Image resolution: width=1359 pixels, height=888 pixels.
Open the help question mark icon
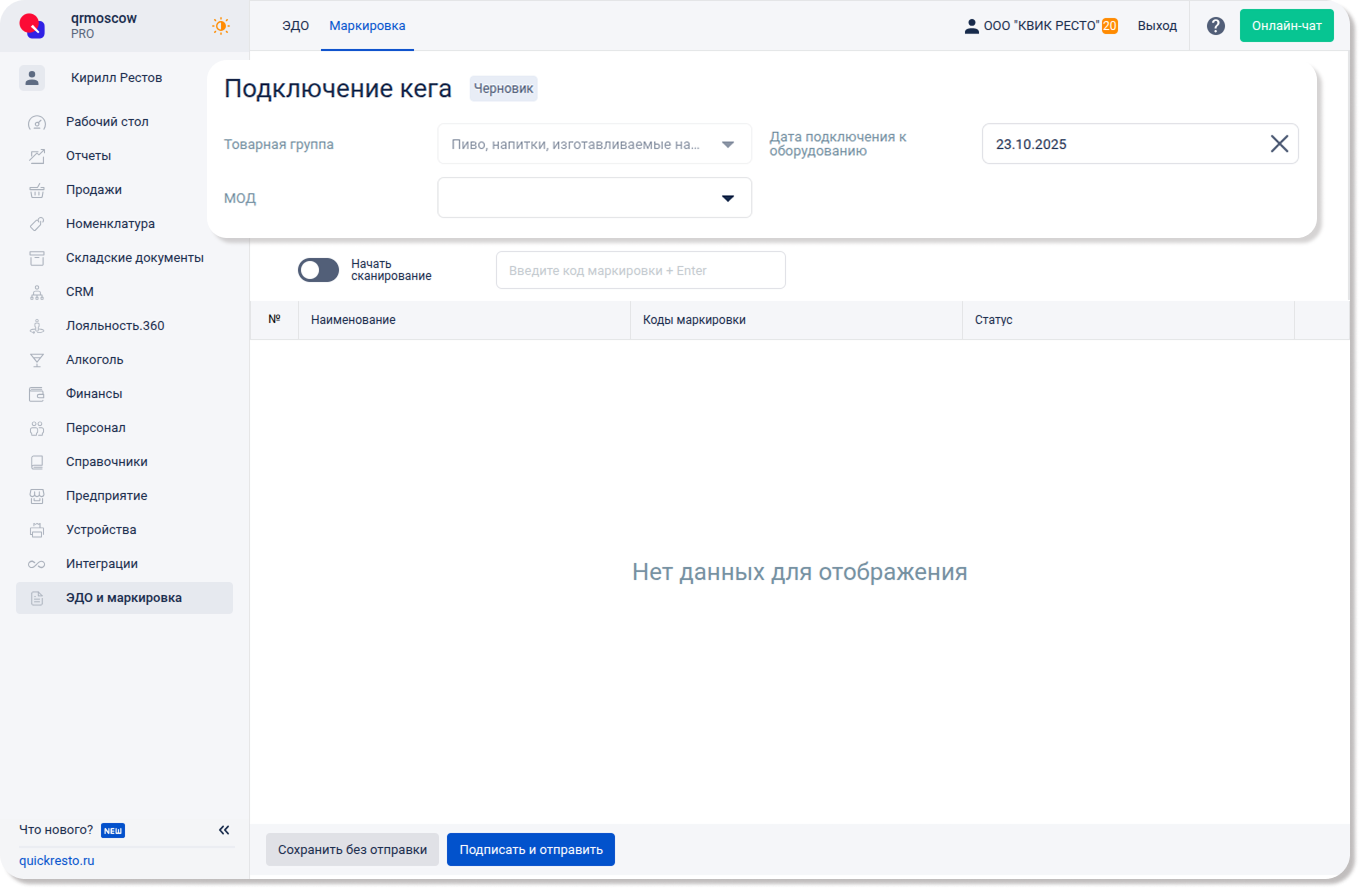[1215, 26]
